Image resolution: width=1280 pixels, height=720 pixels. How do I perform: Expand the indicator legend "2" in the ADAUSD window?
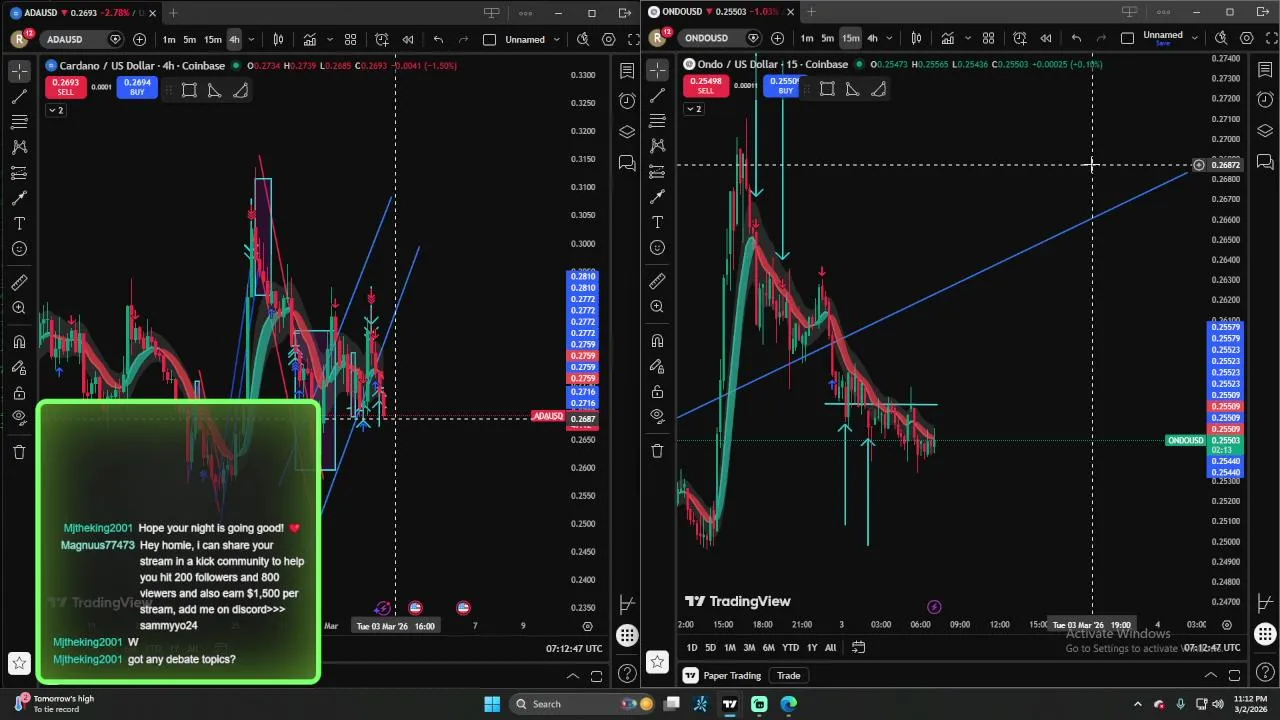[55, 110]
